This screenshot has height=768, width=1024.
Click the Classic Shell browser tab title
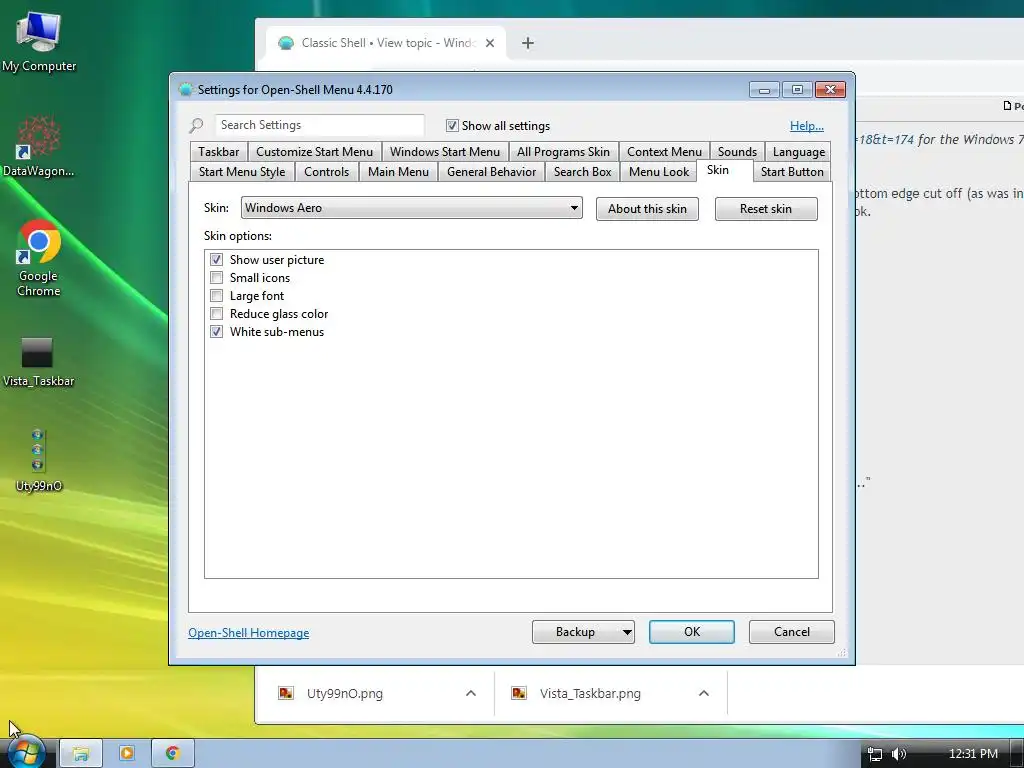(x=389, y=43)
